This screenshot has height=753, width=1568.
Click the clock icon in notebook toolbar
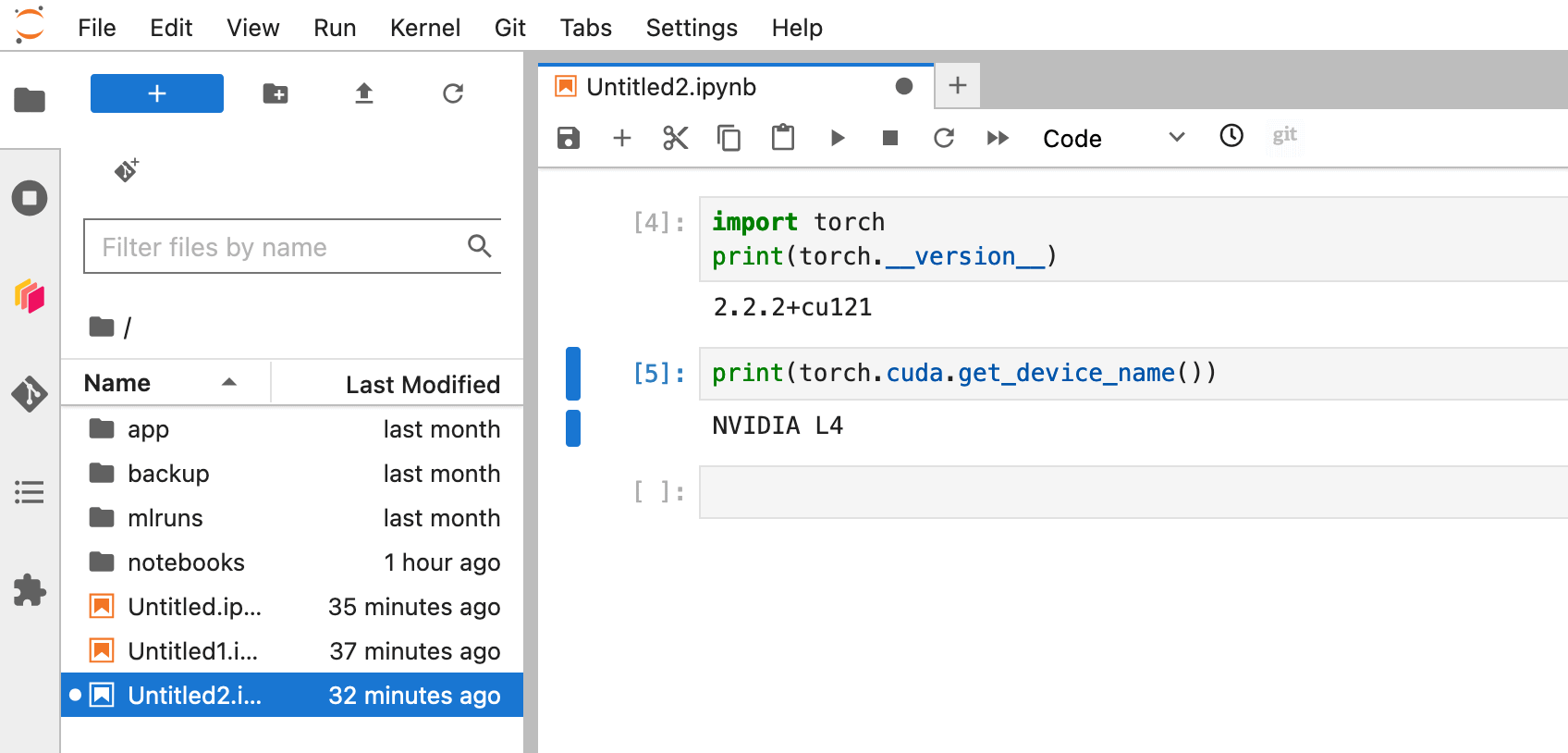(x=1231, y=136)
